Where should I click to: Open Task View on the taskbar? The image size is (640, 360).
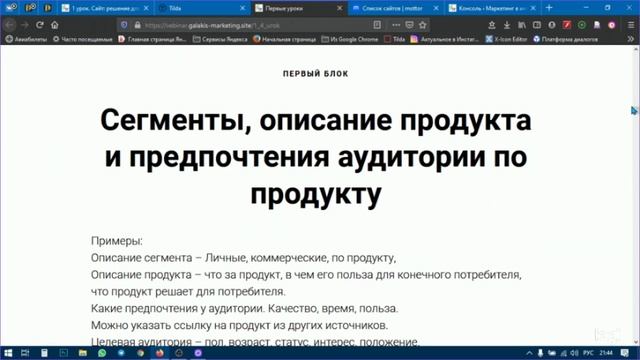coord(25,353)
